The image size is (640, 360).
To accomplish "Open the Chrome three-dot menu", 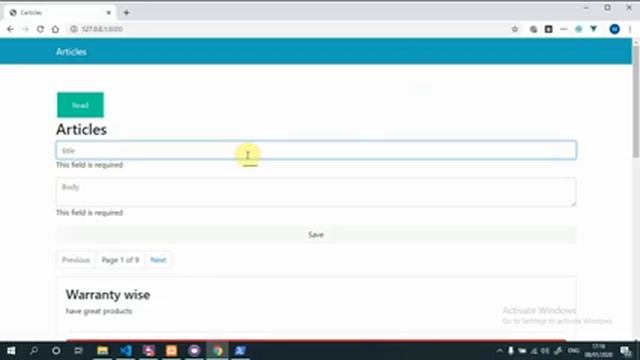I will [630, 29].
